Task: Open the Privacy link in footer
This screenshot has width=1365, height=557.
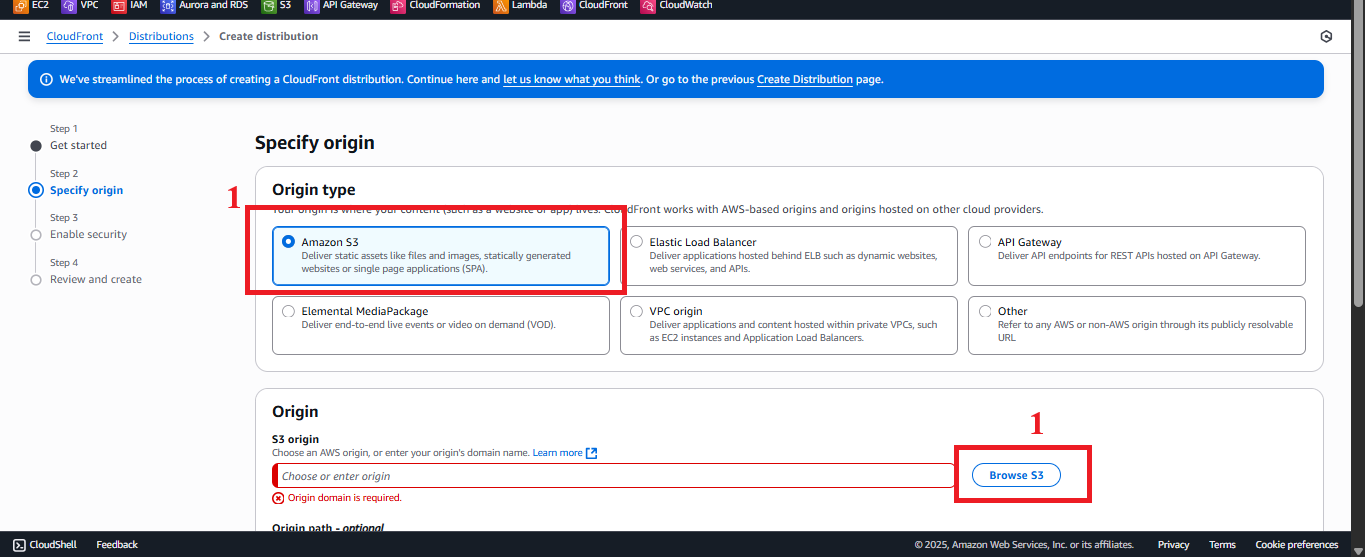Action: click(1173, 545)
